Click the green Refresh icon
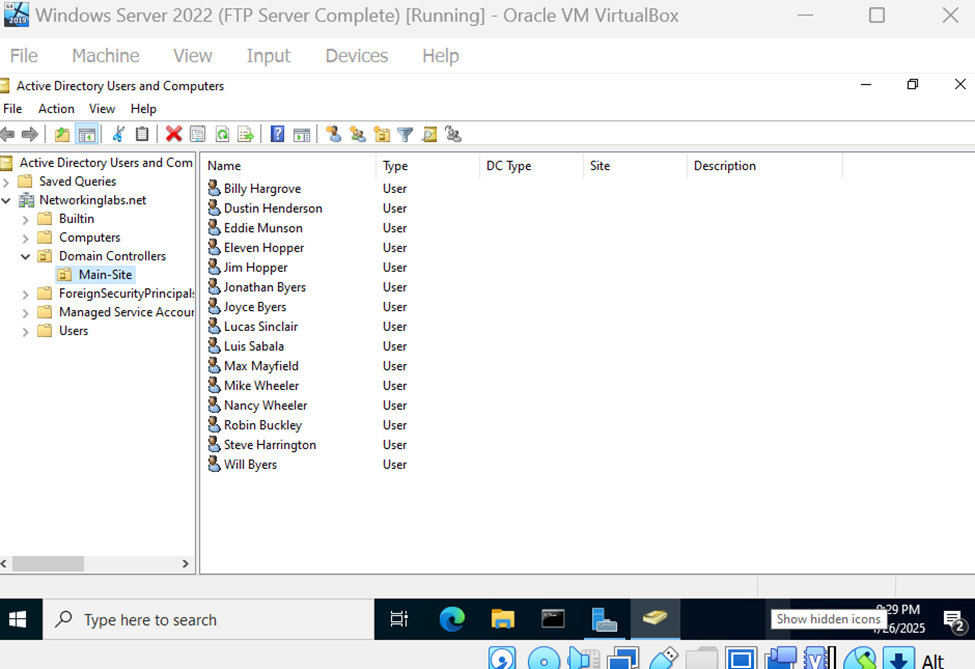Screen dimensions: 975x669 pos(222,134)
